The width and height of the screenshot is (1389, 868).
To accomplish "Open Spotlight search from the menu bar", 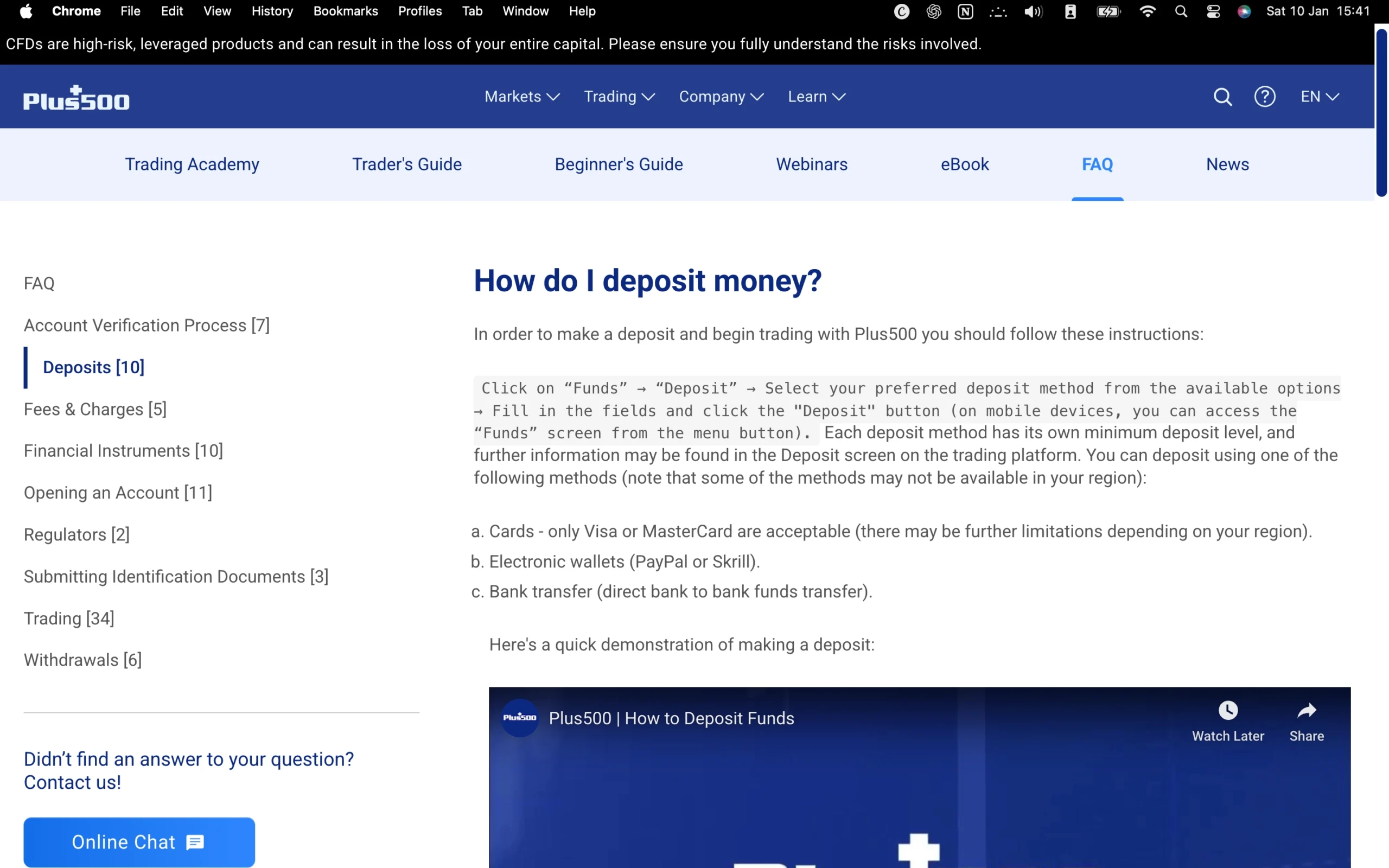I will pos(1181,11).
